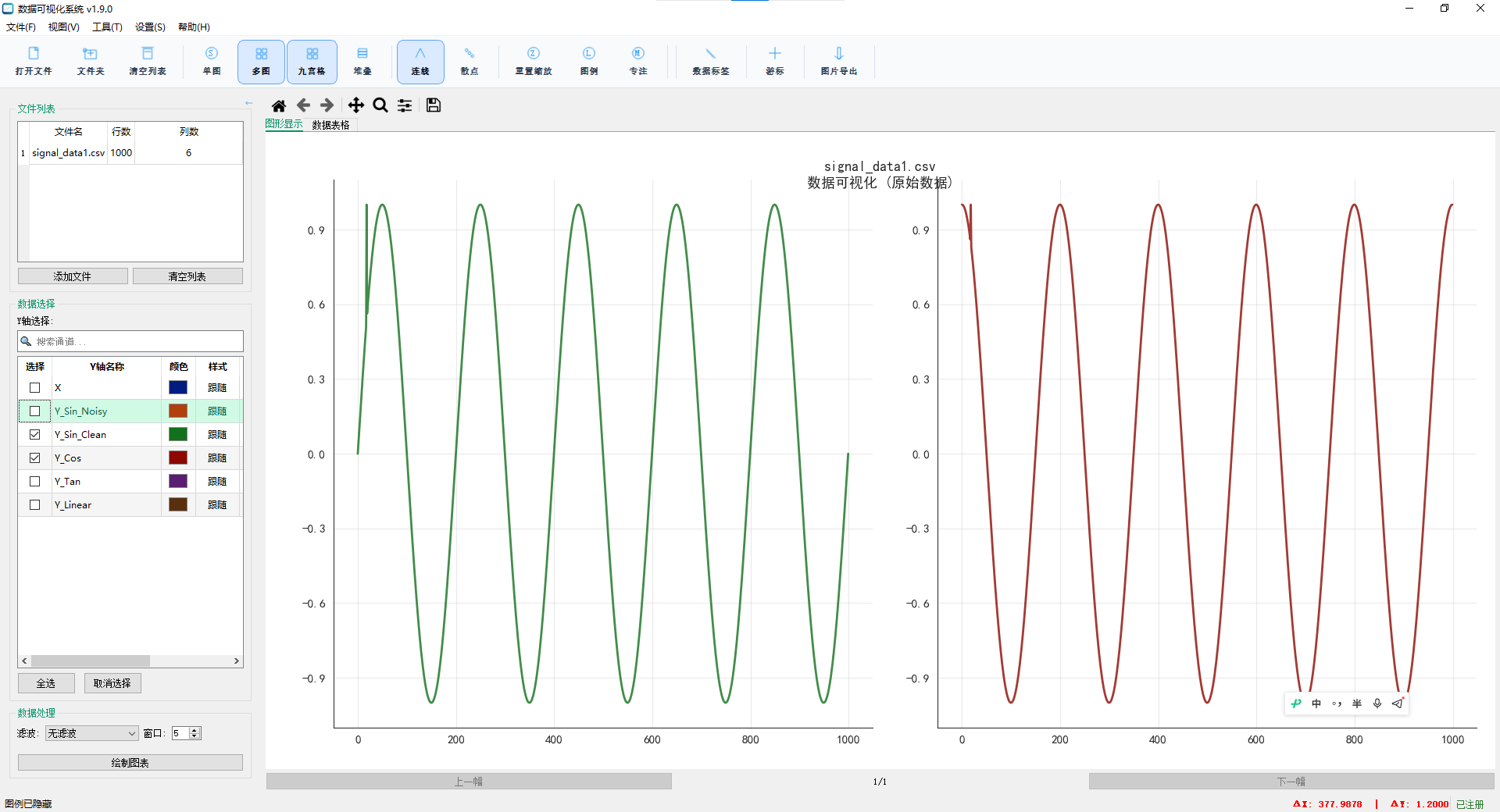Screen dimensions: 1500x812
Task: Click the 打开文件 toolbar icon
Action: coord(34,61)
